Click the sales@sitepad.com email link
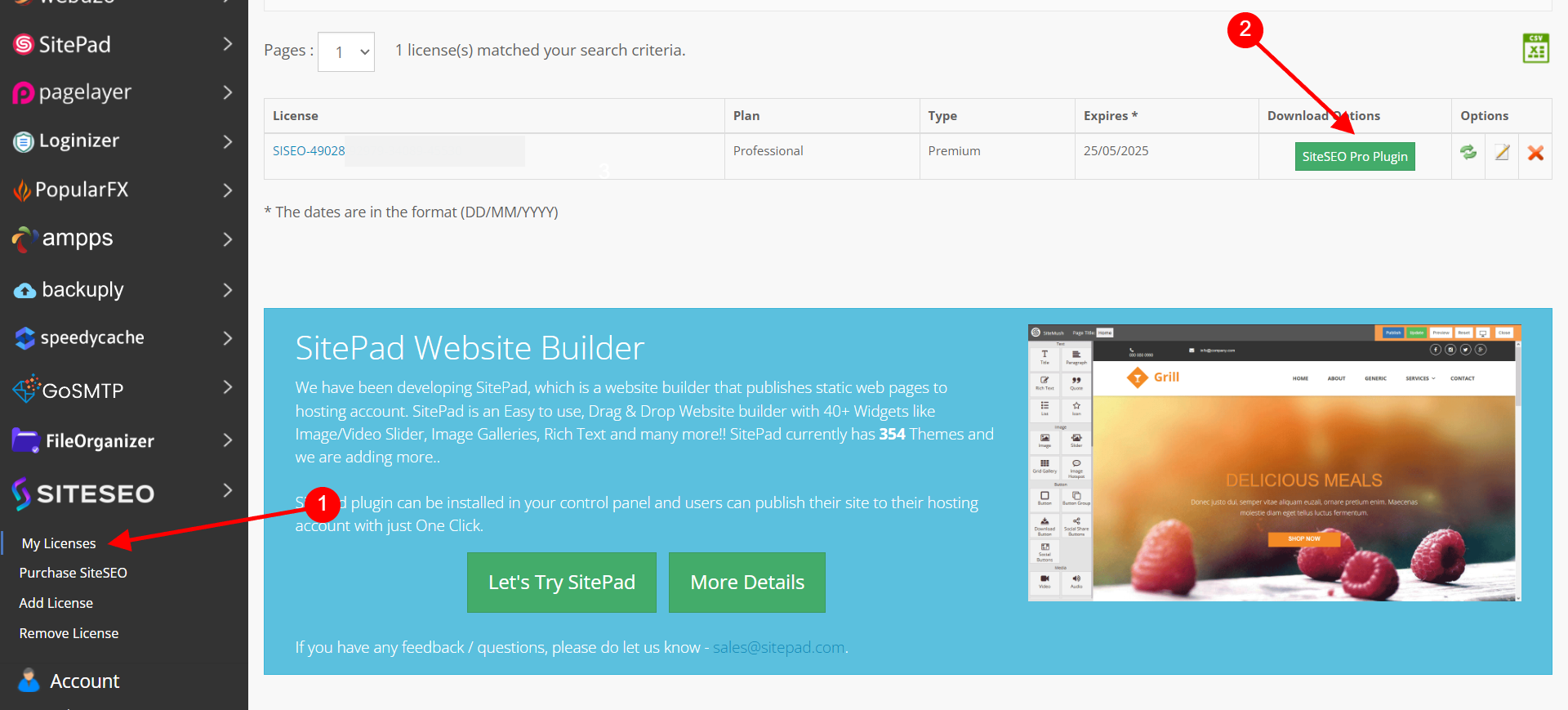 (x=779, y=647)
